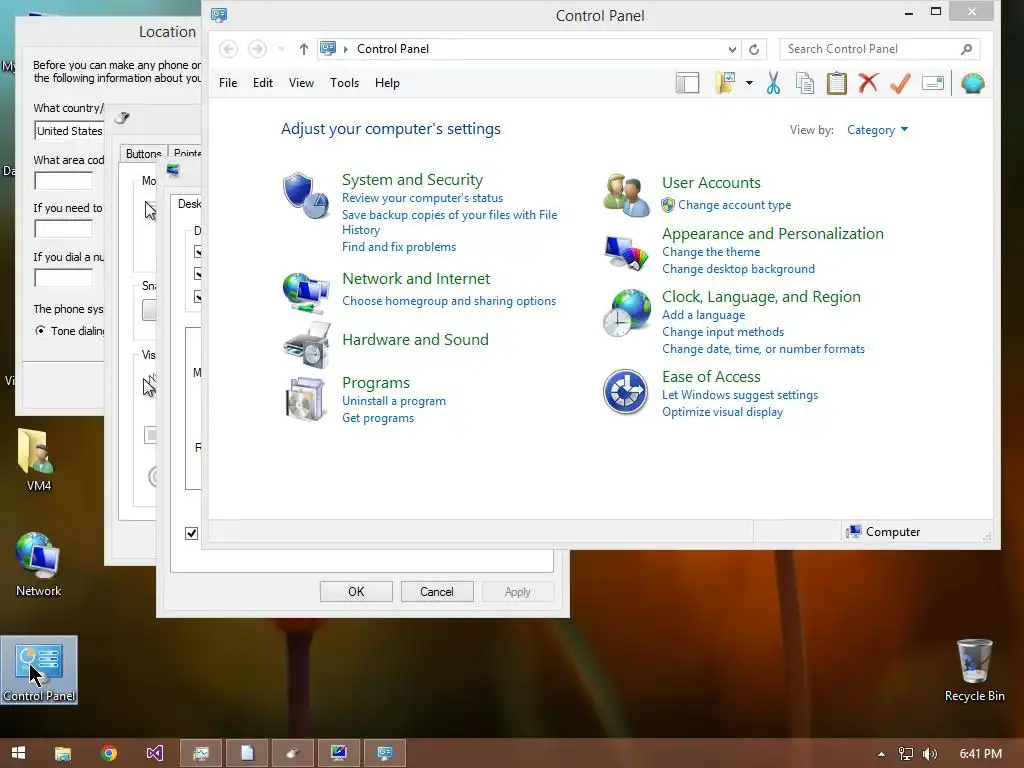Open the folder options toolbar icon
The height and width of the screenshot is (768, 1024).
pyautogui.click(x=725, y=83)
